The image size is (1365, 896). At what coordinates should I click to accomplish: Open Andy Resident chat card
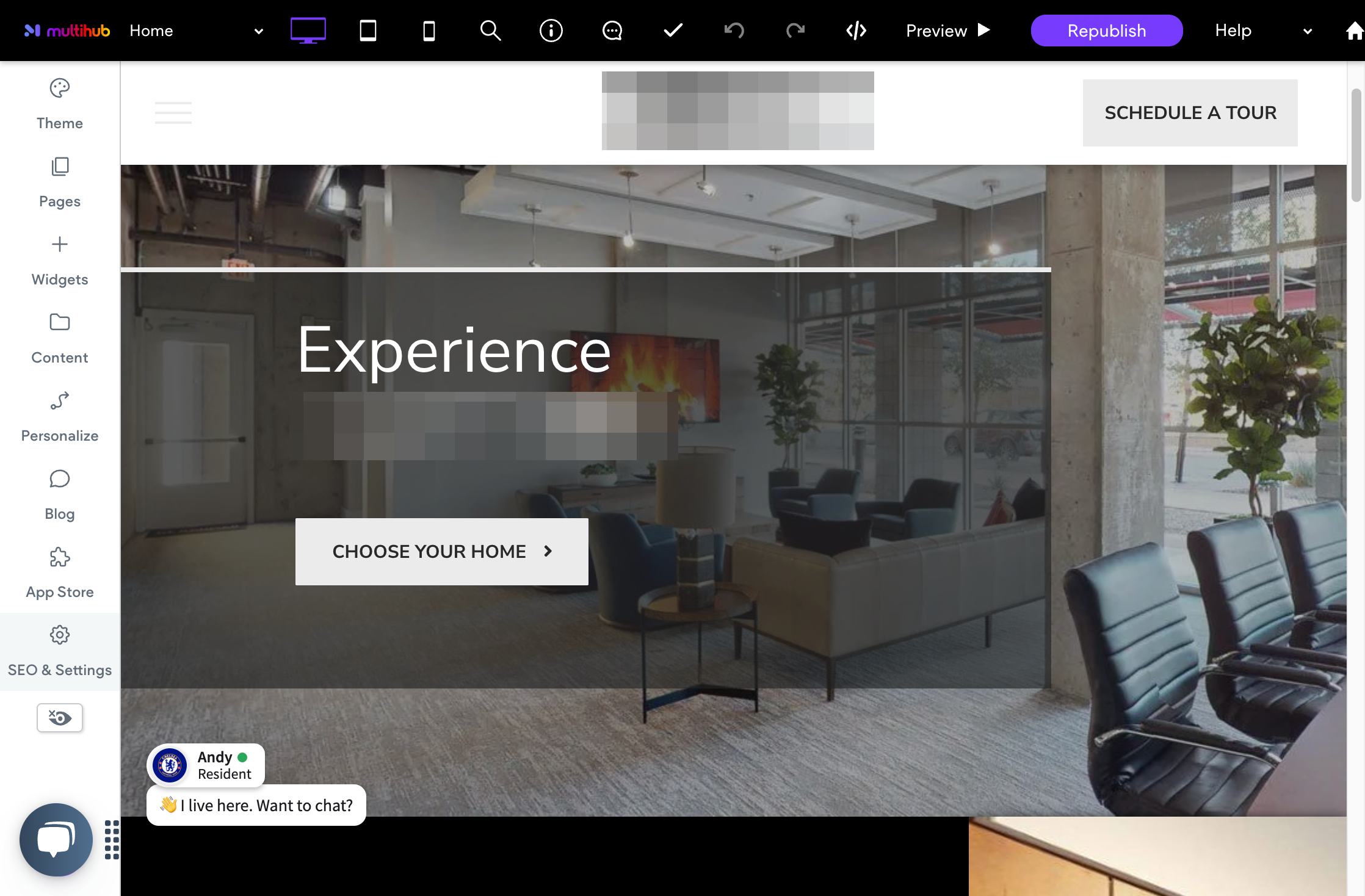coord(206,765)
